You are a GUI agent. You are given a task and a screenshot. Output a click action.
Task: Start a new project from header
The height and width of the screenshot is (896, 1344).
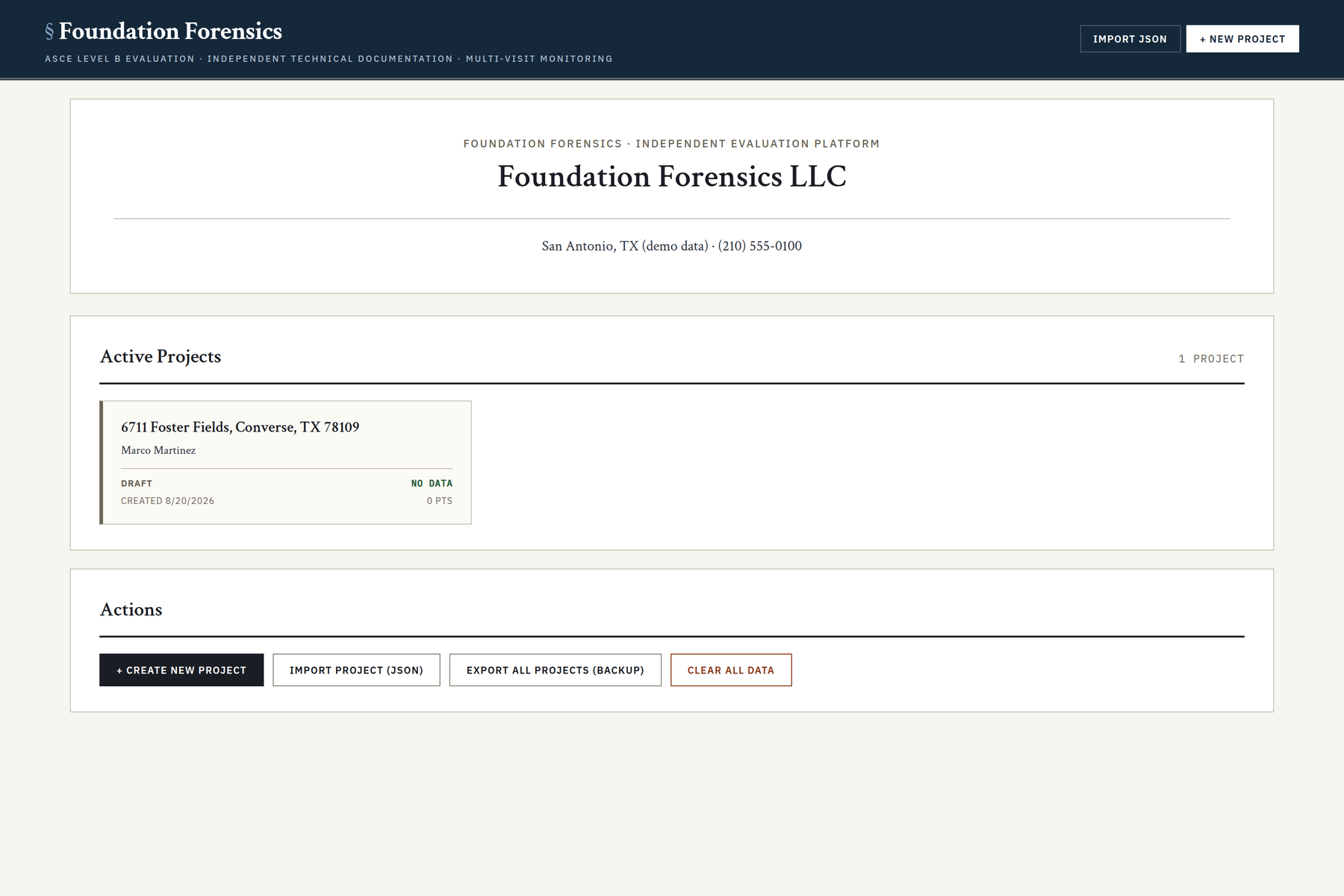(x=1242, y=39)
